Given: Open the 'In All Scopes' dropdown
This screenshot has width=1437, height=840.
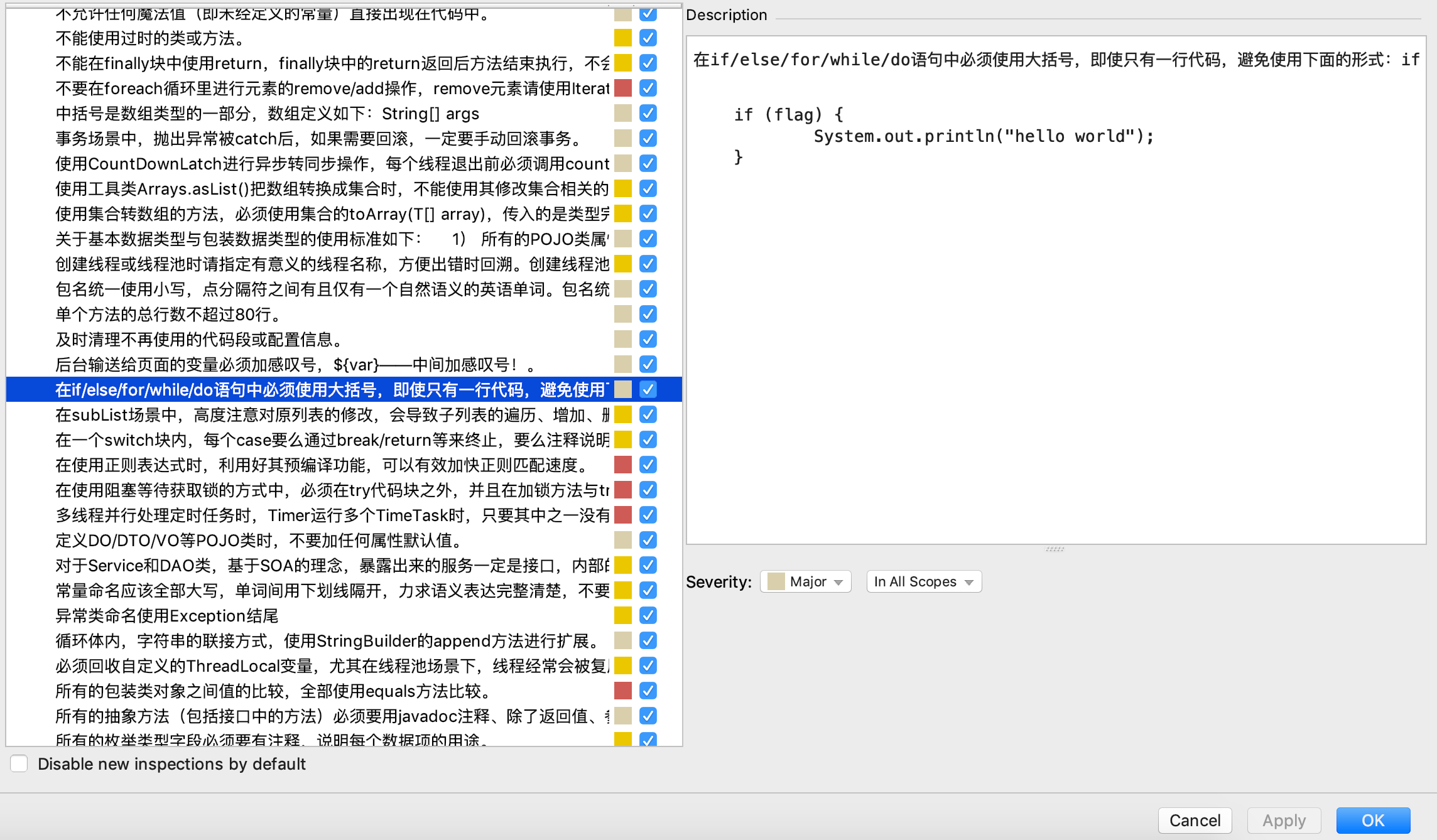Looking at the screenshot, I should pyautogui.click(x=923, y=581).
